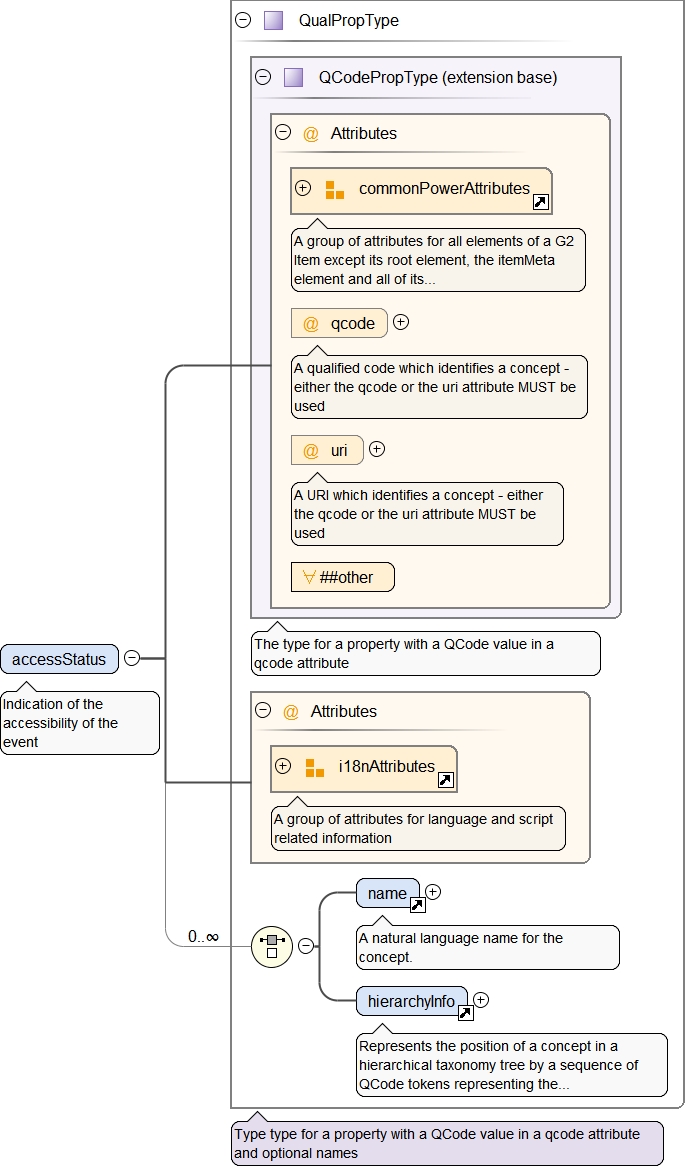Image resolution: width=686 pixels, height=1169 pixels.
Task: Click the sequence compositor icon
Action: pyautogui.click(x=271, y=945)
